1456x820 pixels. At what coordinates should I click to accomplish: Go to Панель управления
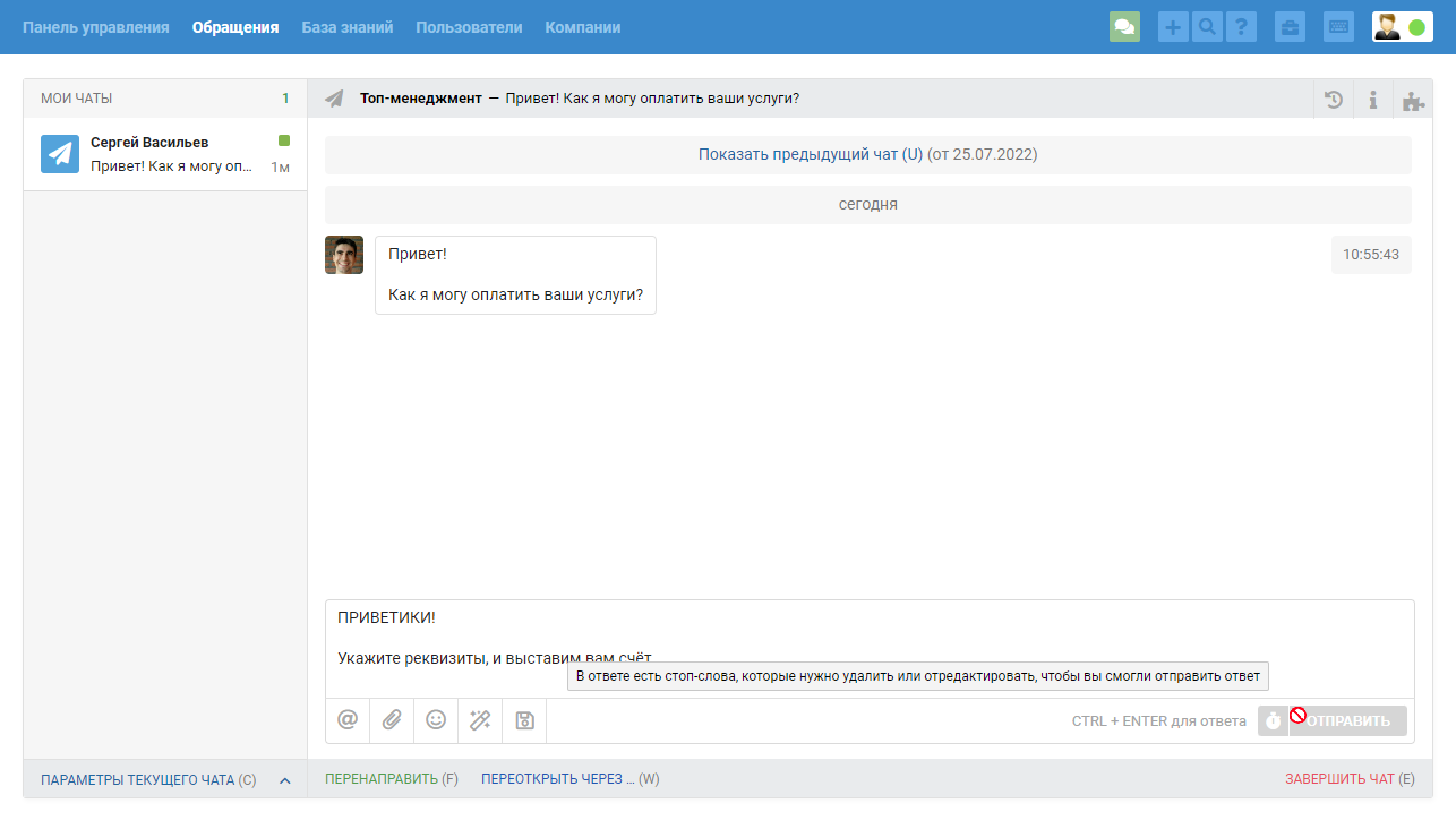[96, 27]
